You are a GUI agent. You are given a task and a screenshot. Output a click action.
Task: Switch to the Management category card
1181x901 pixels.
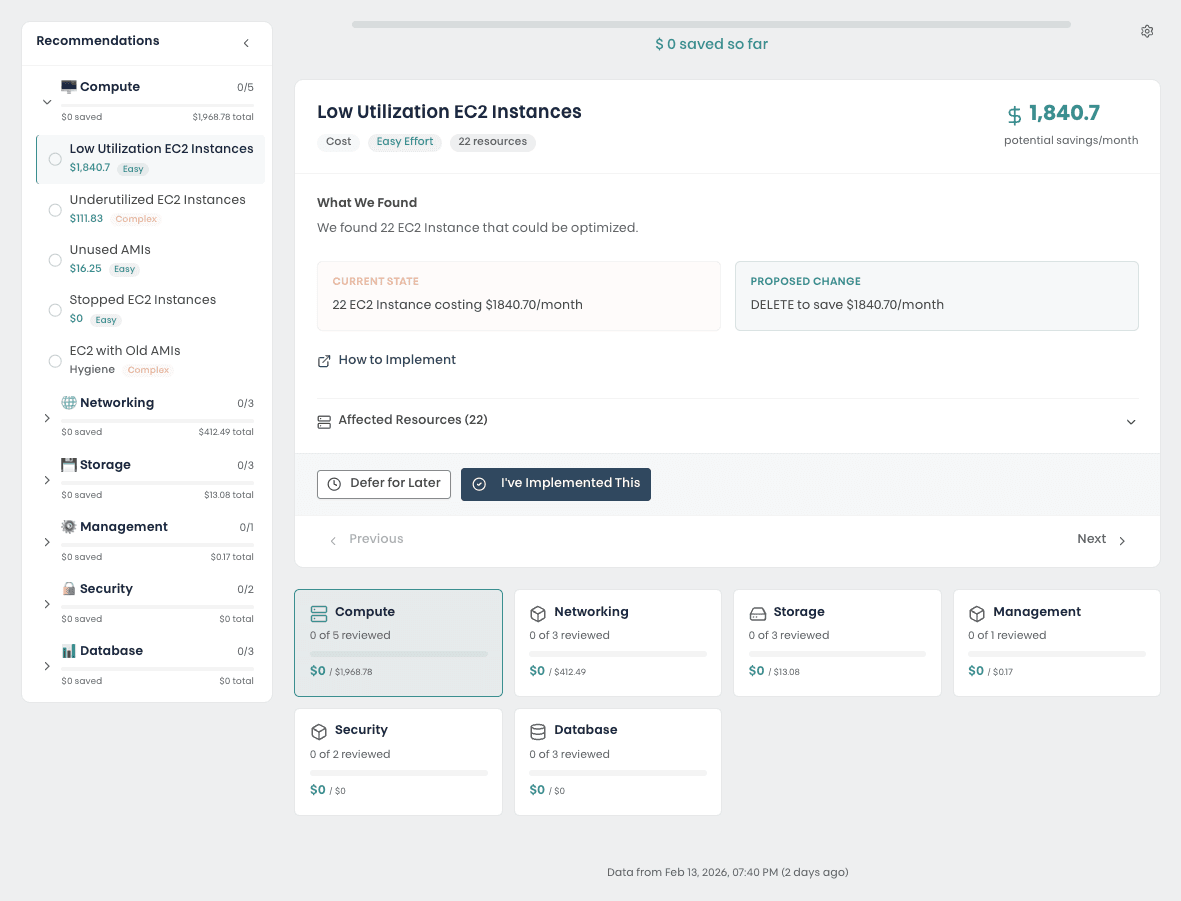coord(1056,642)
